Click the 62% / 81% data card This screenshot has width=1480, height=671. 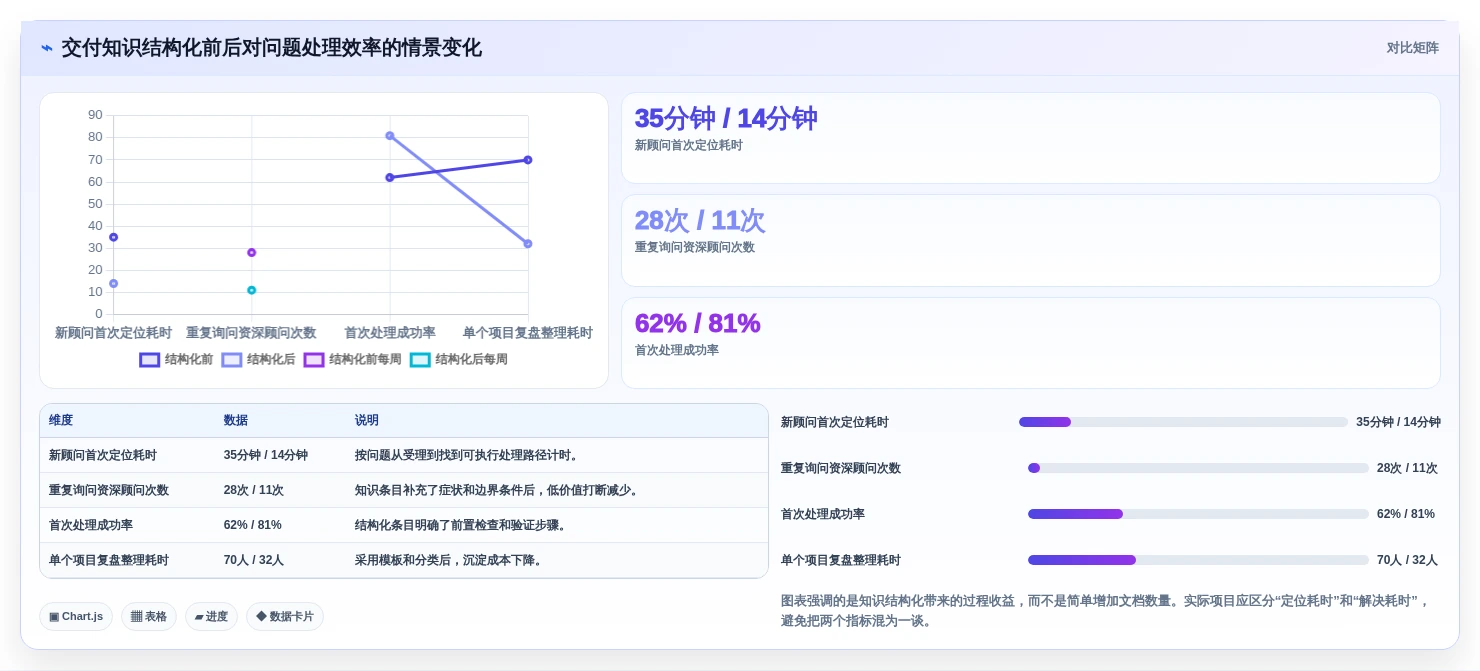(1031, 343)
